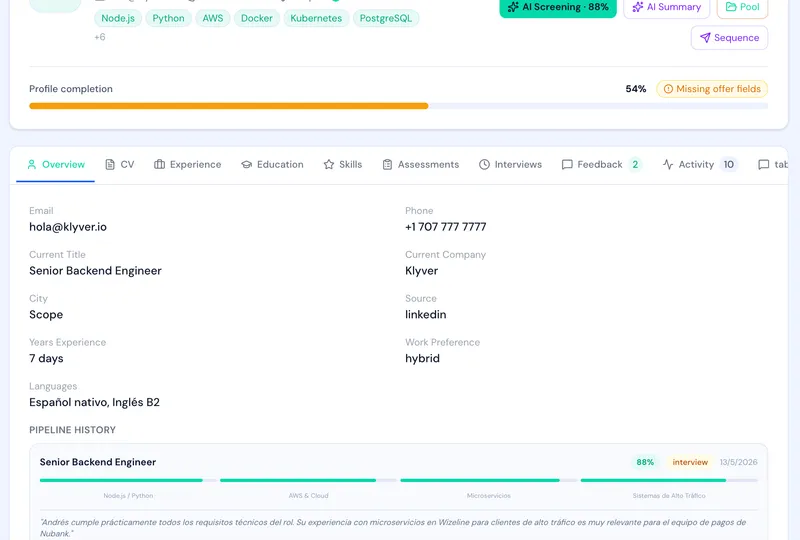Click the speech bubble icon on Feedback tab
The image size is (800, 540).
(x=567, y=164)
